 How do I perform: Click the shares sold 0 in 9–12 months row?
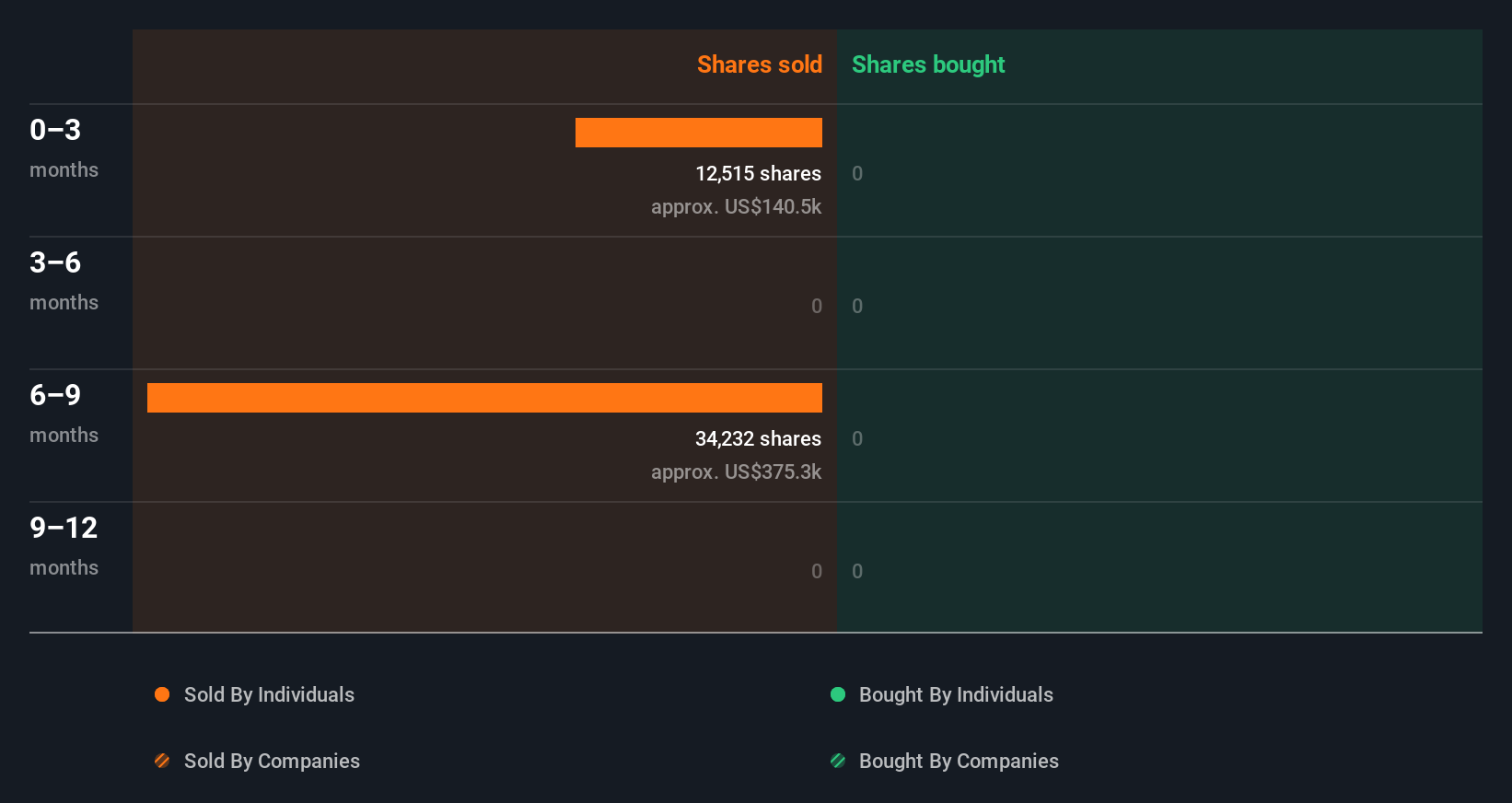click(817, 572)
